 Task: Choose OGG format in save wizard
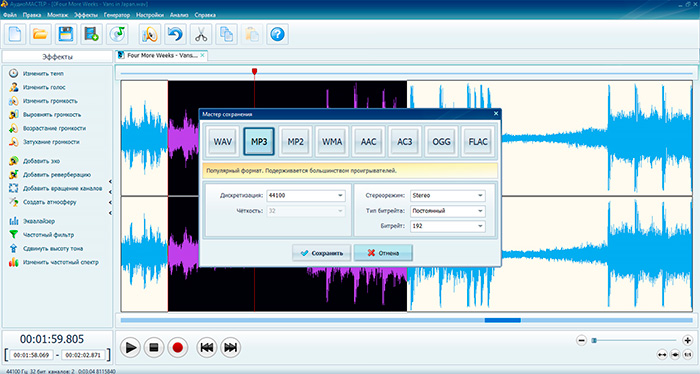[441, 141]
